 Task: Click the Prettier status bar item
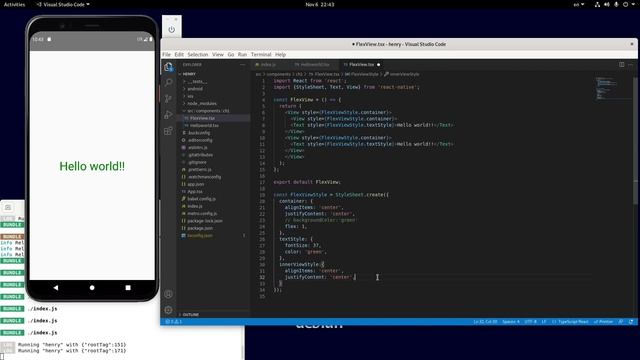603,322
